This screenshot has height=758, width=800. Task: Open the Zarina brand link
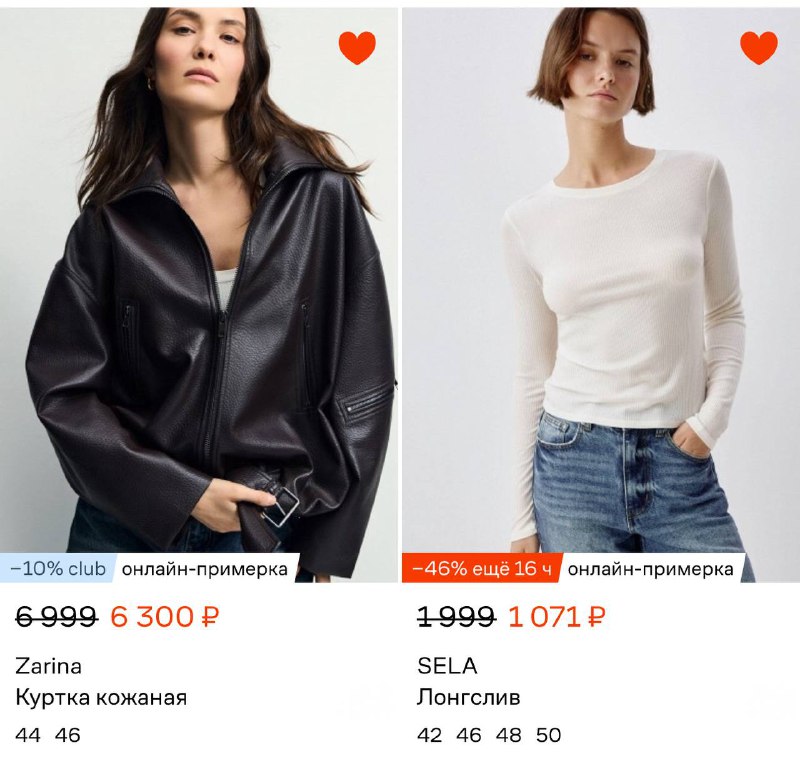tap(49, 666)
